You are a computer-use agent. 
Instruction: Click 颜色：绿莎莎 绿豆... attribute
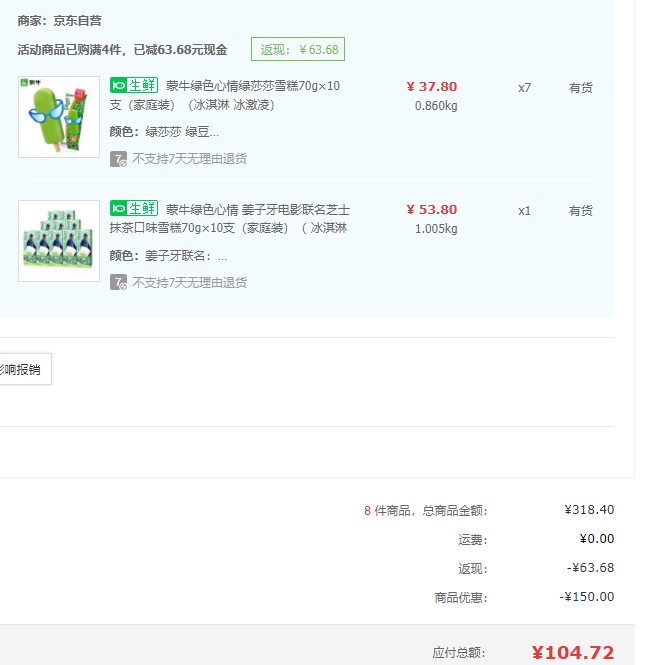pos(164,132)
